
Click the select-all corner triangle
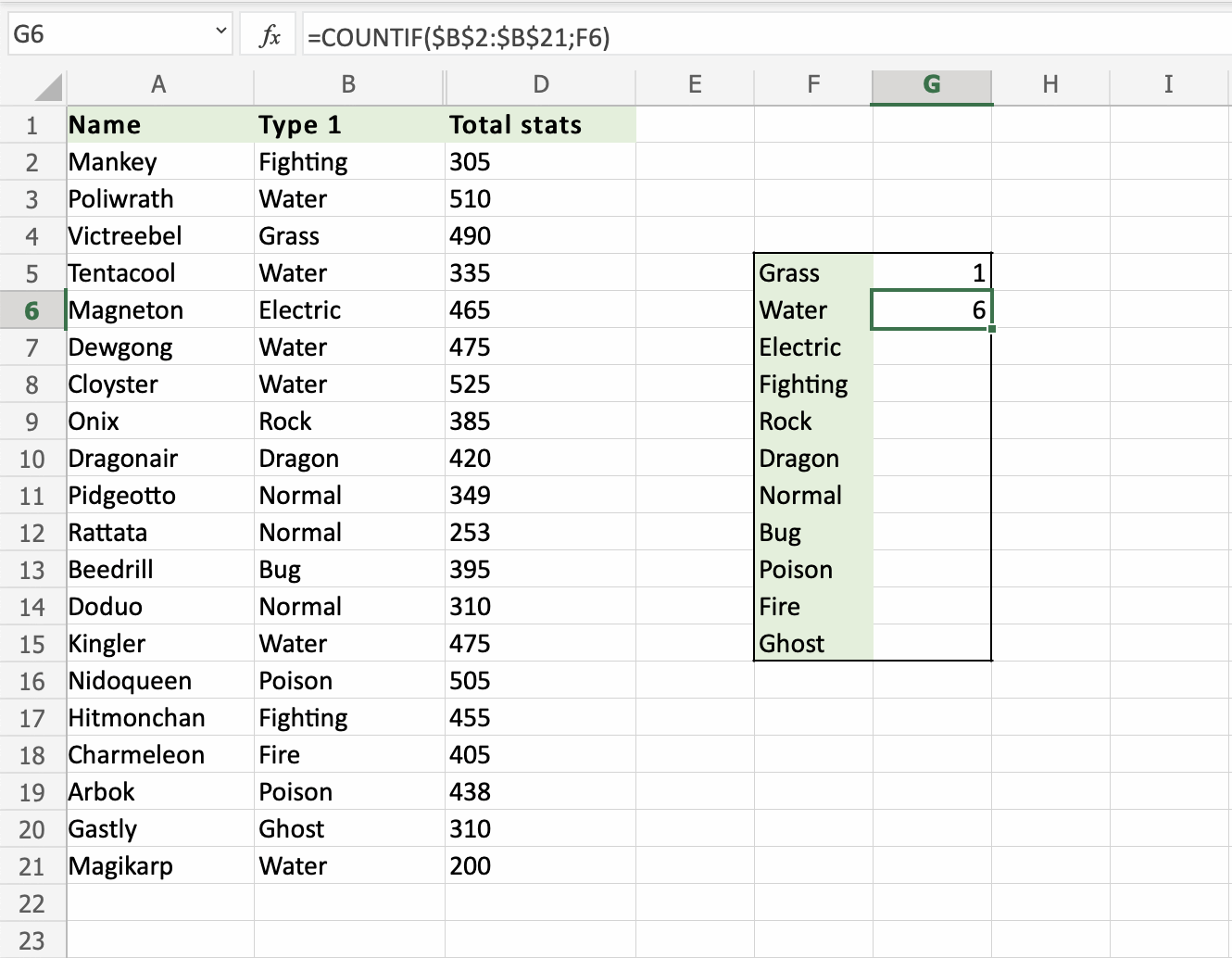48,86
